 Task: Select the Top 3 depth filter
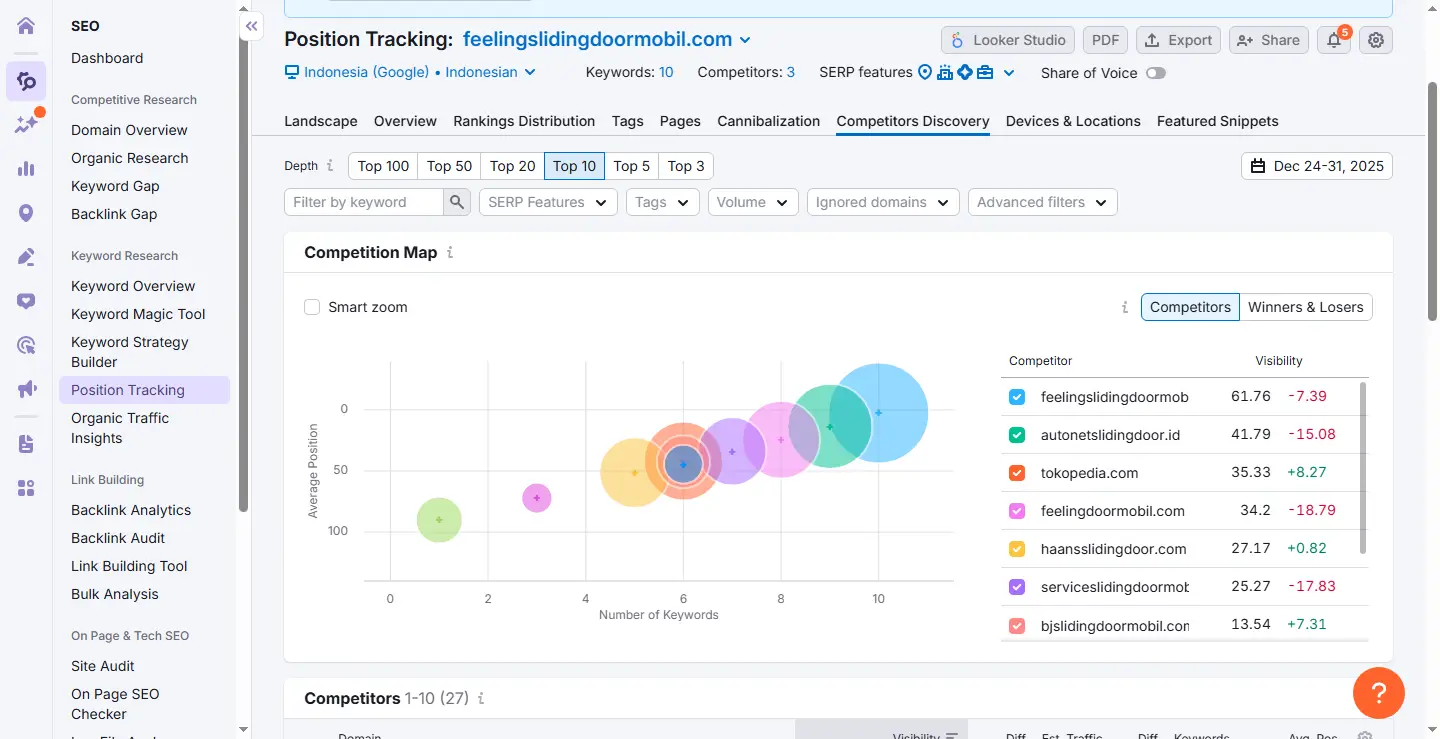point(686,166)
